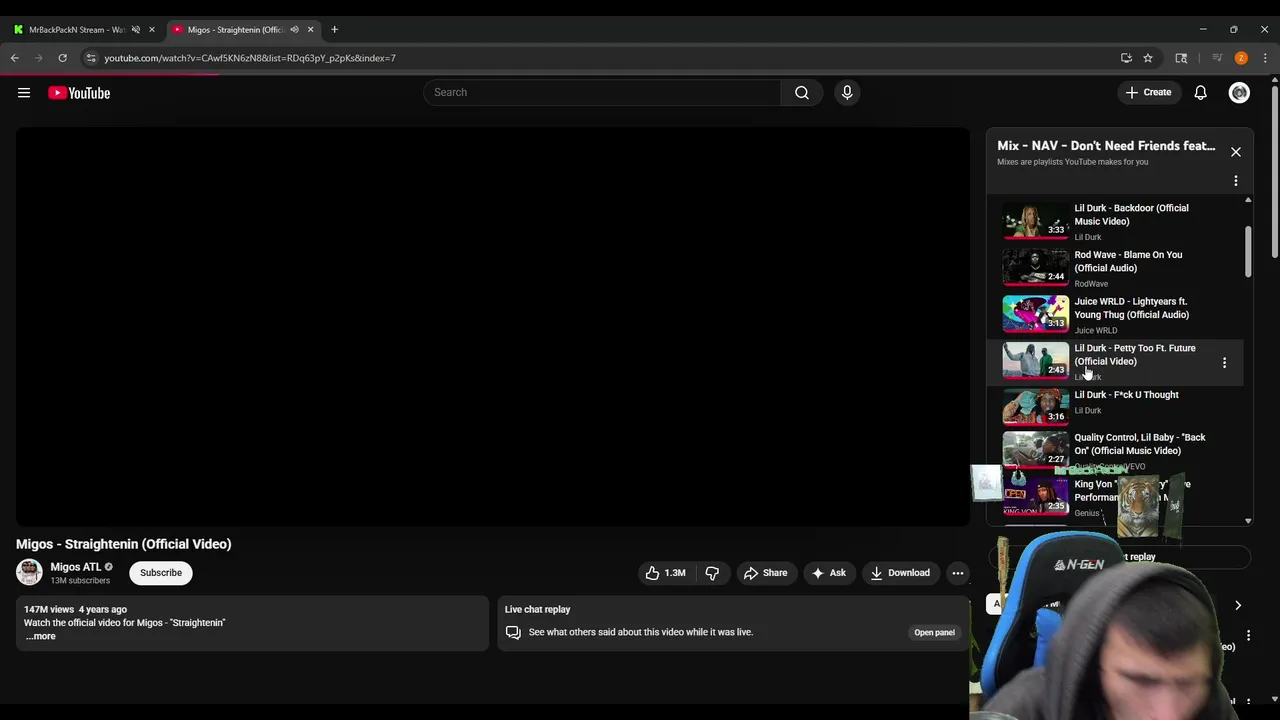Click the video title Migos - Straightenin

pos(123,544)
